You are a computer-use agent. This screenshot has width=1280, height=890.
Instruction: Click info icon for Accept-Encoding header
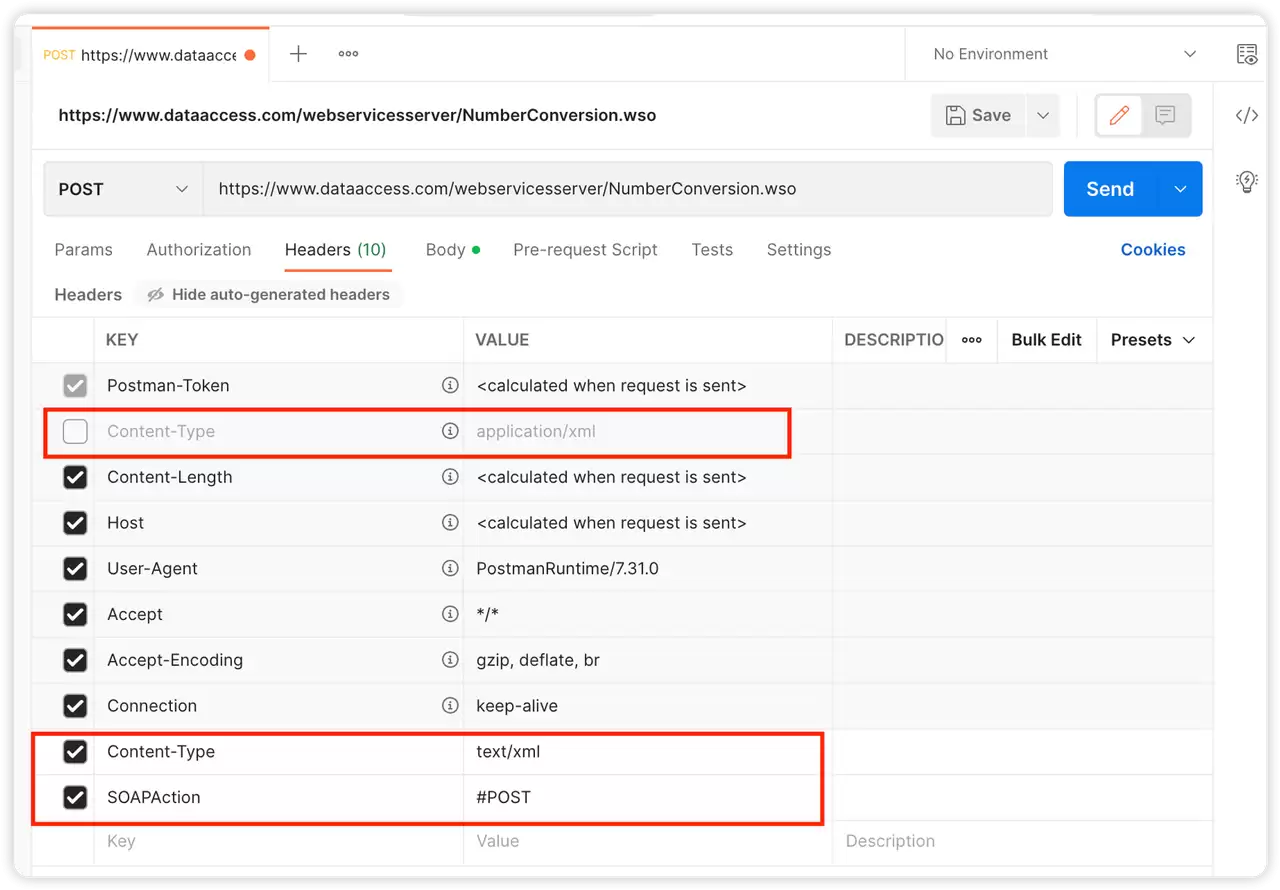pos(450,660)
